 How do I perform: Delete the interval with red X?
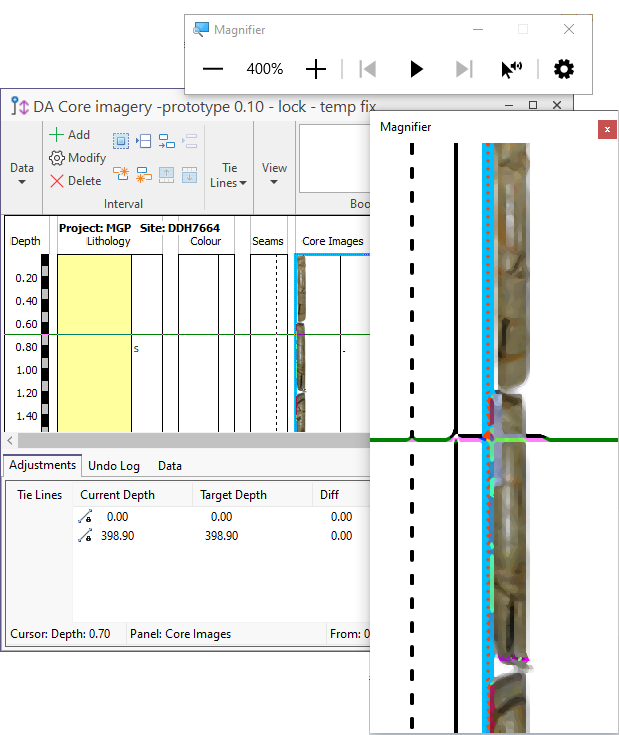pyautogui.click(x=76, y=181)
